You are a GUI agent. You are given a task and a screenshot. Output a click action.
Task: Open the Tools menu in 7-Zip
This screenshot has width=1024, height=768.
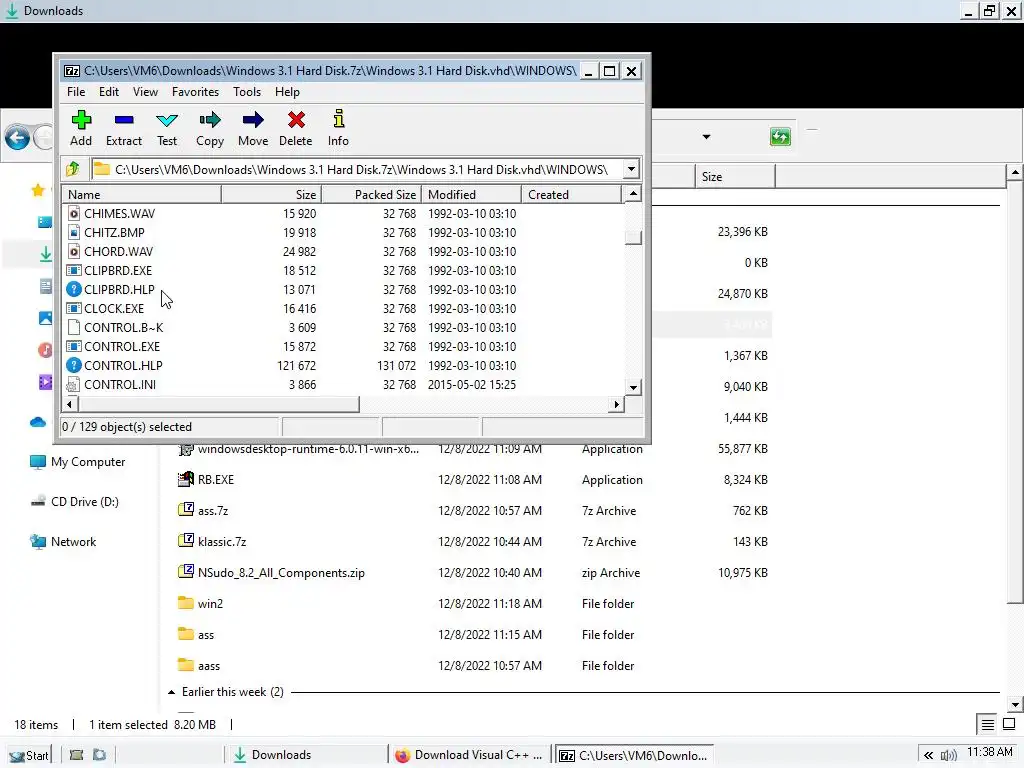click(x=247, y=92)
